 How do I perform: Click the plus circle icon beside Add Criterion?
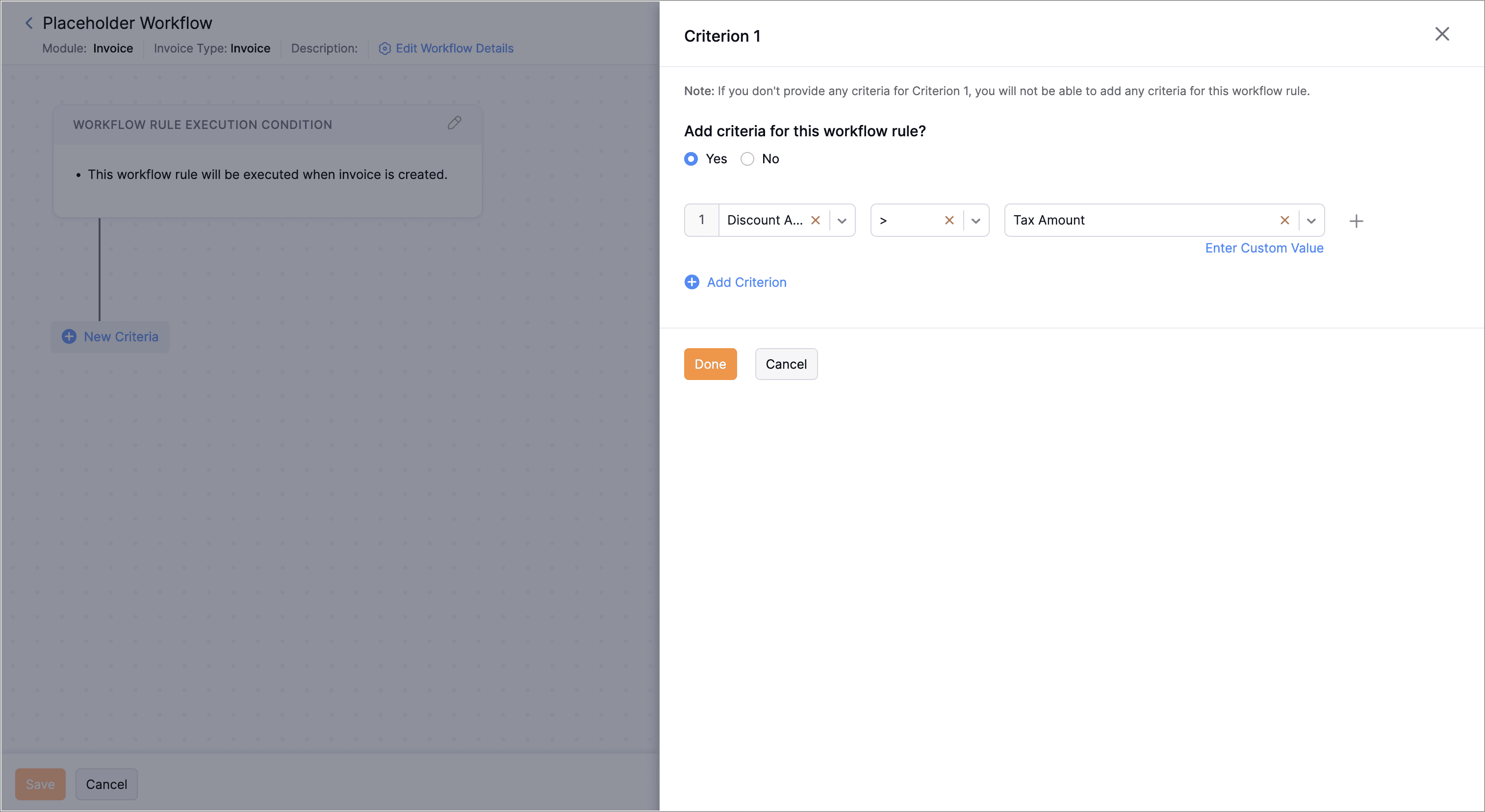(x=691, y=282)
